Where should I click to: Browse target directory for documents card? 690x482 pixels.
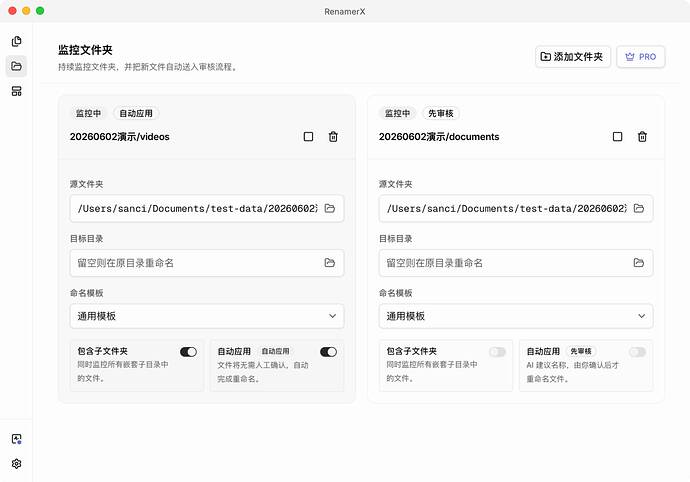pyautogui.click(x=639, y=263)
